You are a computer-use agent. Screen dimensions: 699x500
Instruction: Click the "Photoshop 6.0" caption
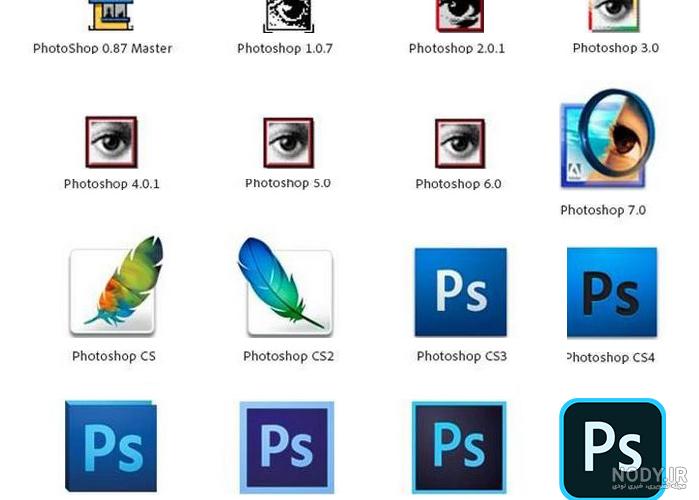pyautogui.click(x=458, y=184)
